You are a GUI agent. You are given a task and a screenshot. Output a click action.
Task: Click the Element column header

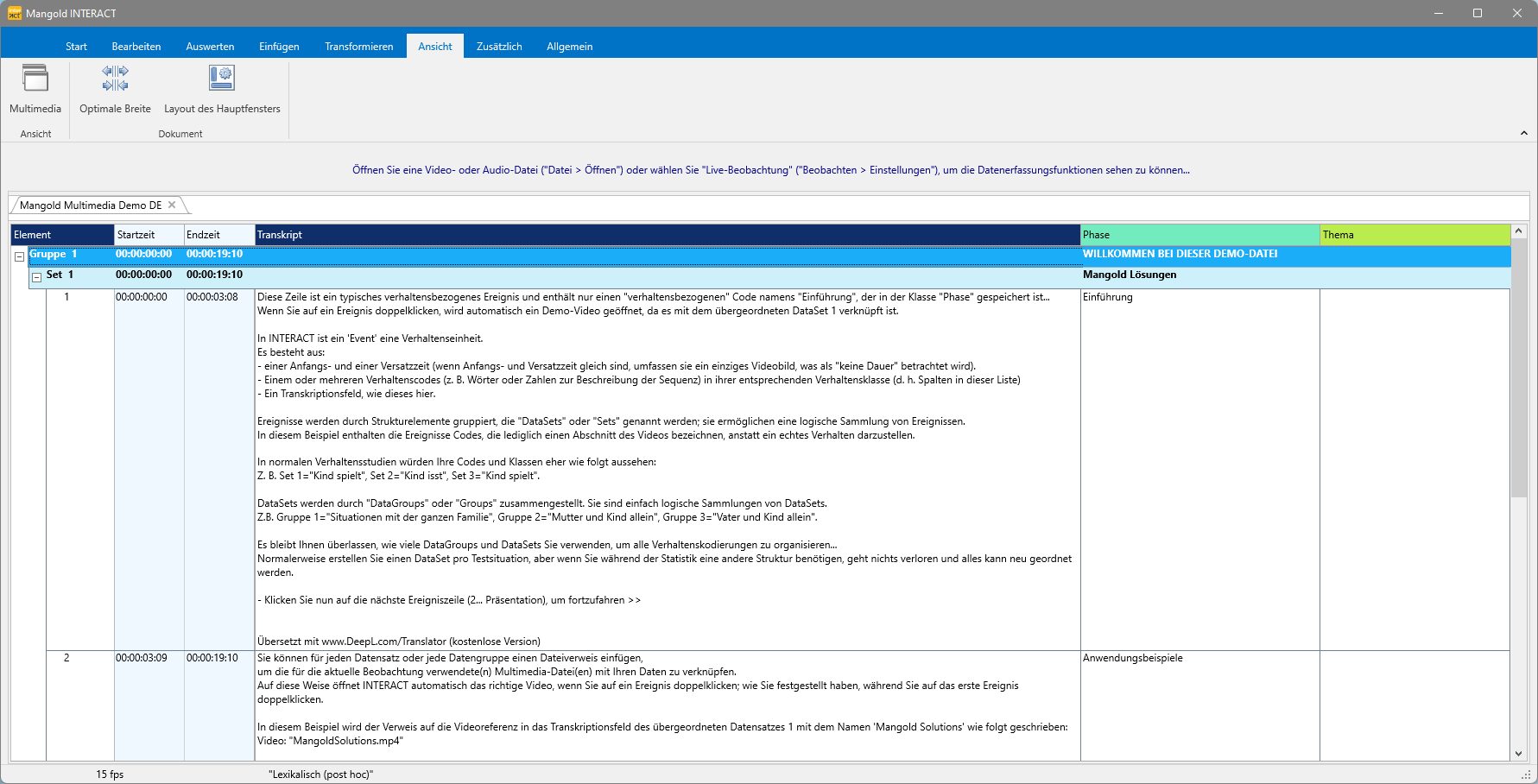(x=62, y=235)
